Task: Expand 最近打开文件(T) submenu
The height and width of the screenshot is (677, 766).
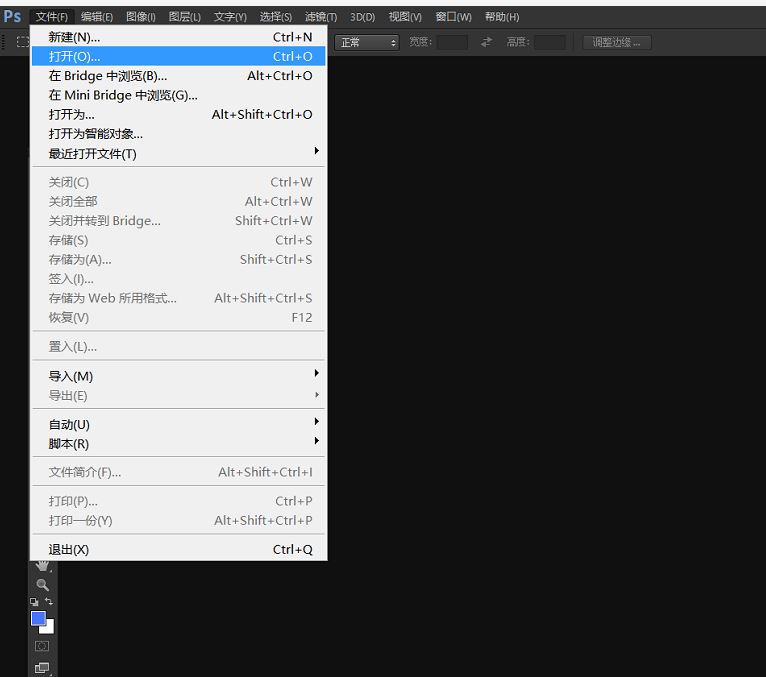Action: pos(178,153)
